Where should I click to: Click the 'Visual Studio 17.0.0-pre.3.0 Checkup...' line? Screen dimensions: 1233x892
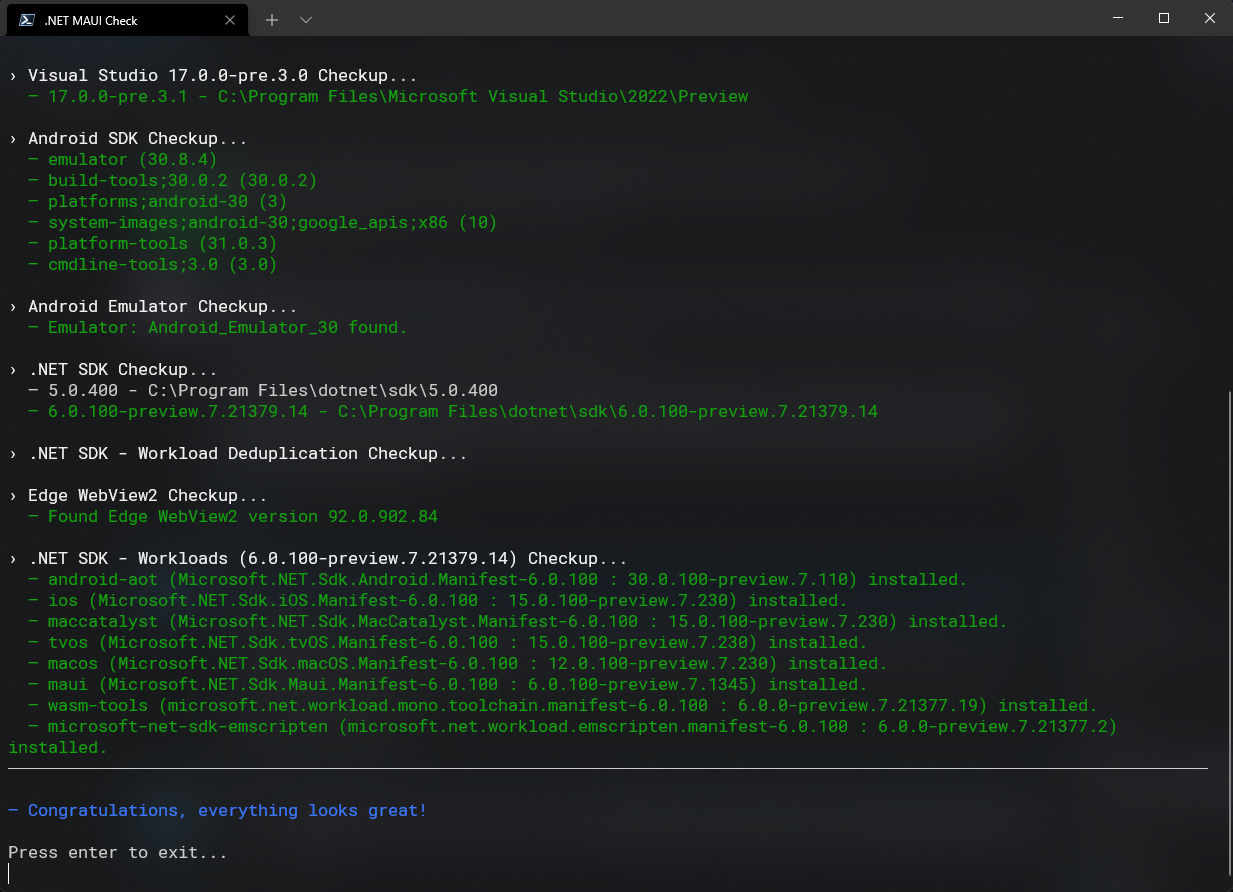tap(213, 76)
